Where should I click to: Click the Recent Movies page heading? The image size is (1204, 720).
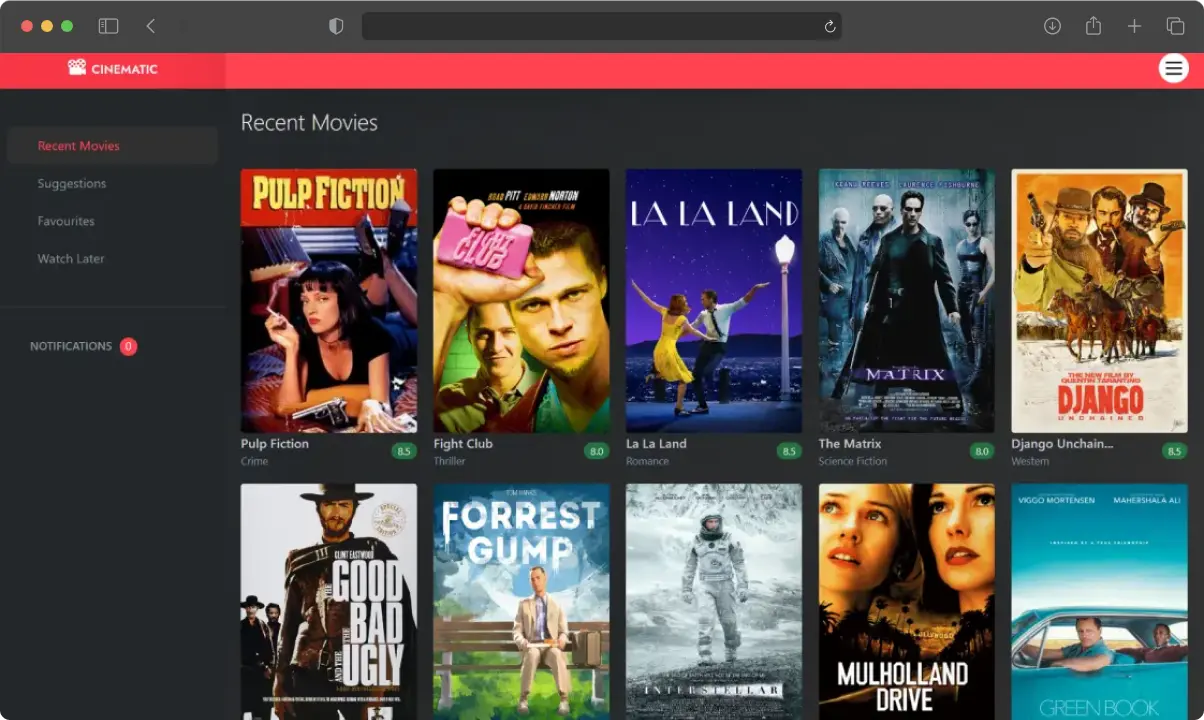coord(309,123)
